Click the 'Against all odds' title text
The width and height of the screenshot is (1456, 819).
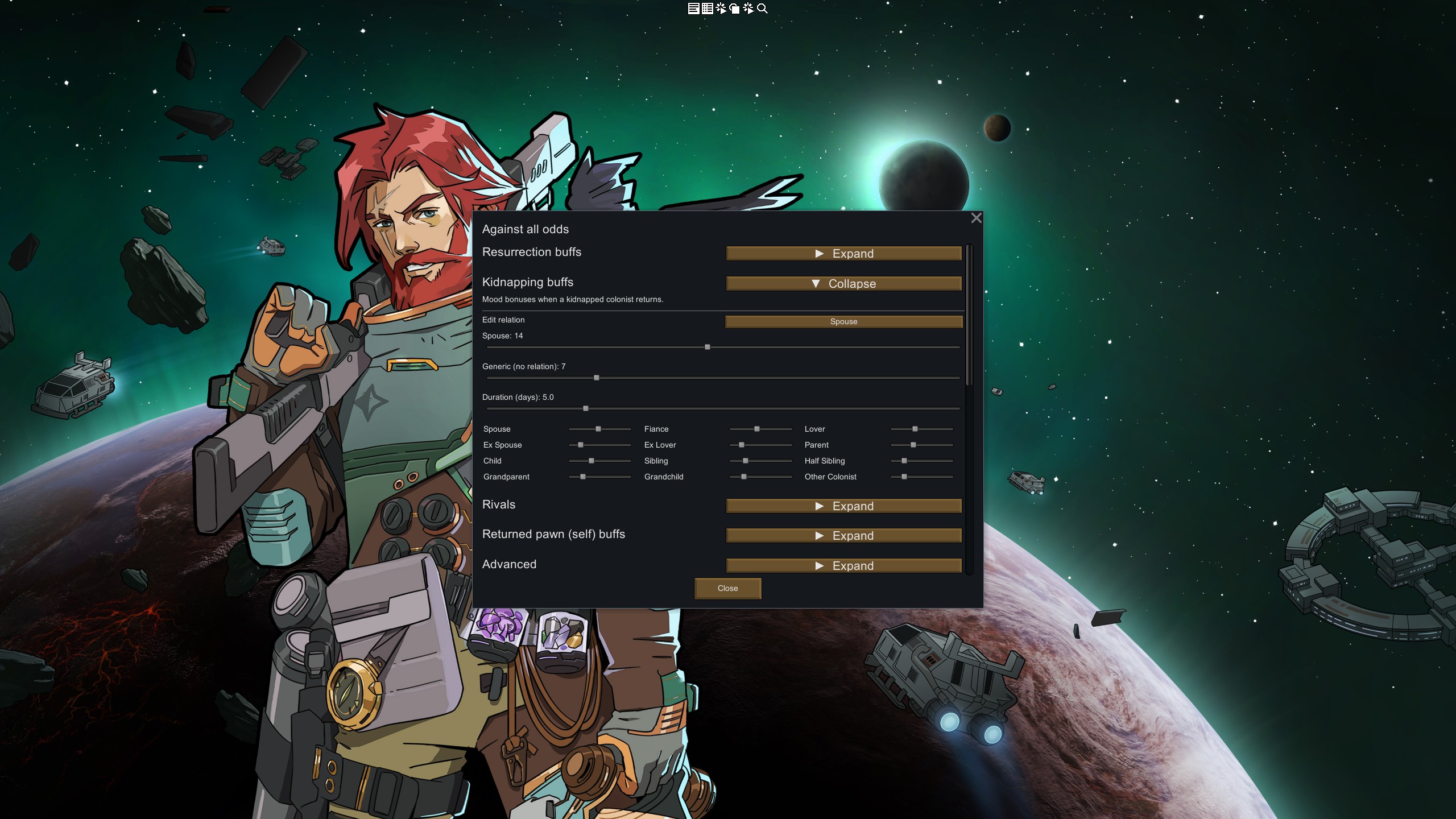(x=526, y=229)
